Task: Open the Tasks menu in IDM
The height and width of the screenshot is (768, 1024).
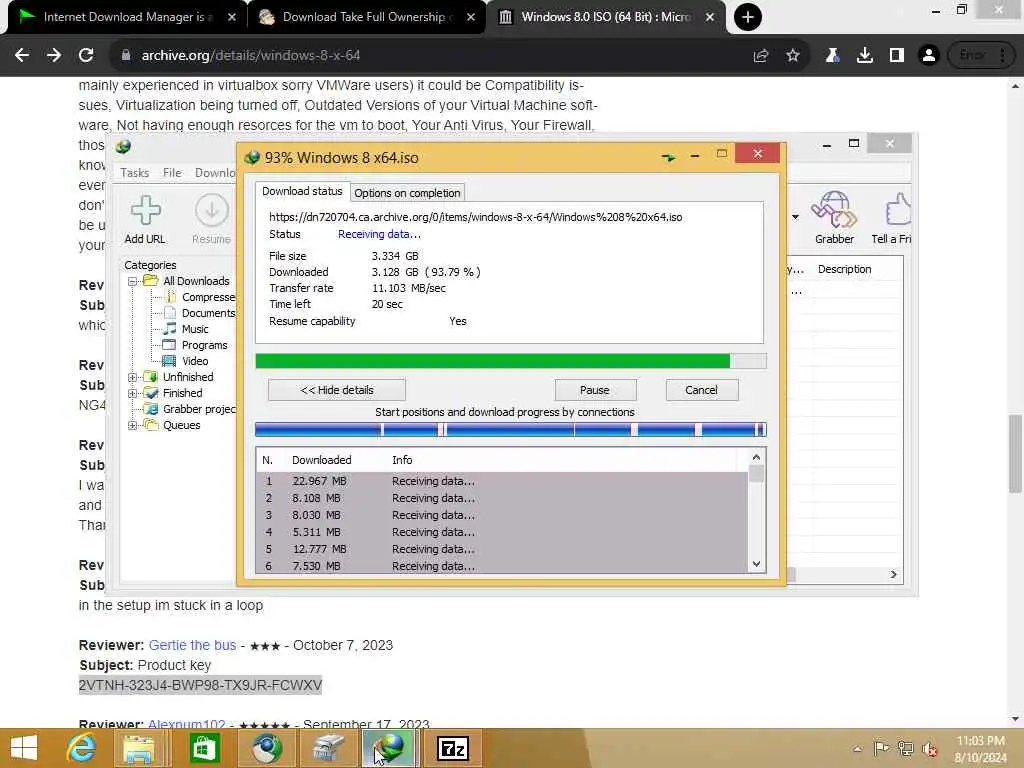Action: 135,172
